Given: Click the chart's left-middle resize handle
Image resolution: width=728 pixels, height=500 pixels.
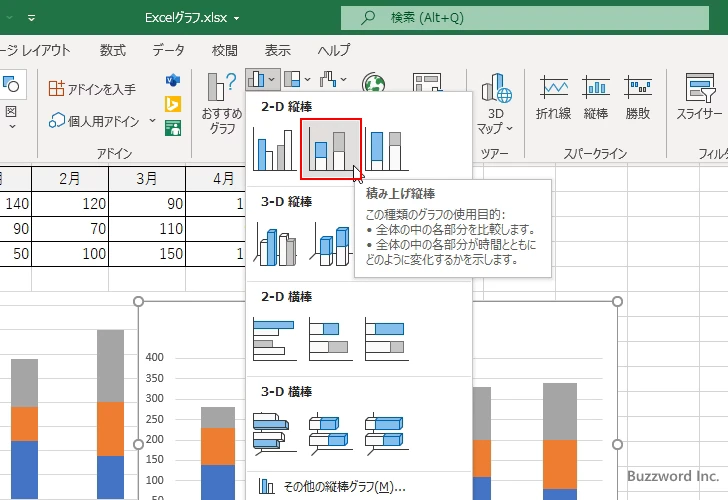Looking at the screenshot, I should 138,444.
